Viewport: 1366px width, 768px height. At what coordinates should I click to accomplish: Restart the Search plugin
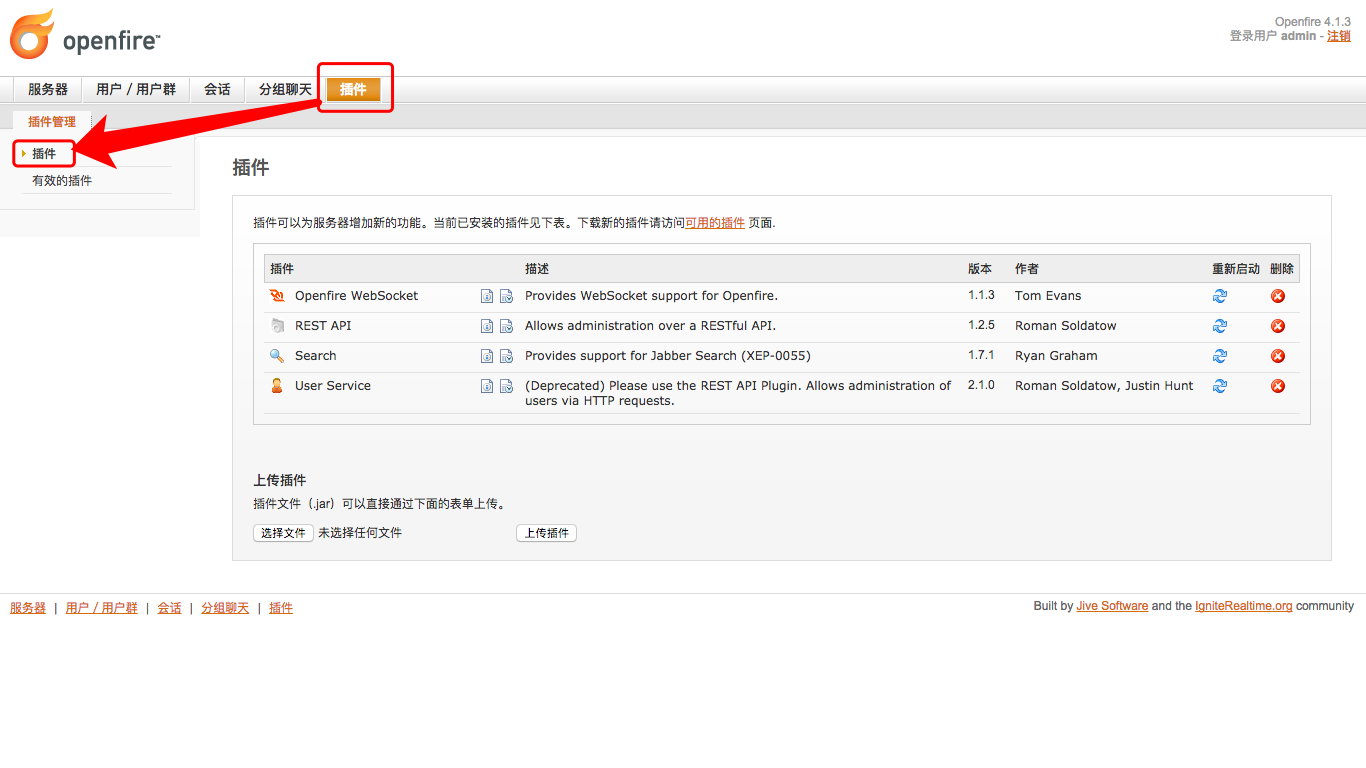pos(1220,356)
